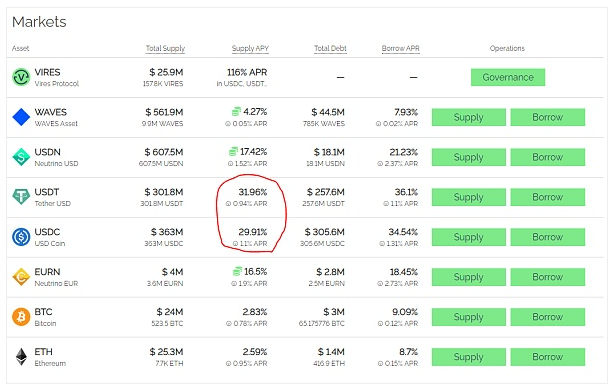The image size is (614, 390).
Task: Sort by the Supply APY column header
Action: tap(250, 49)
